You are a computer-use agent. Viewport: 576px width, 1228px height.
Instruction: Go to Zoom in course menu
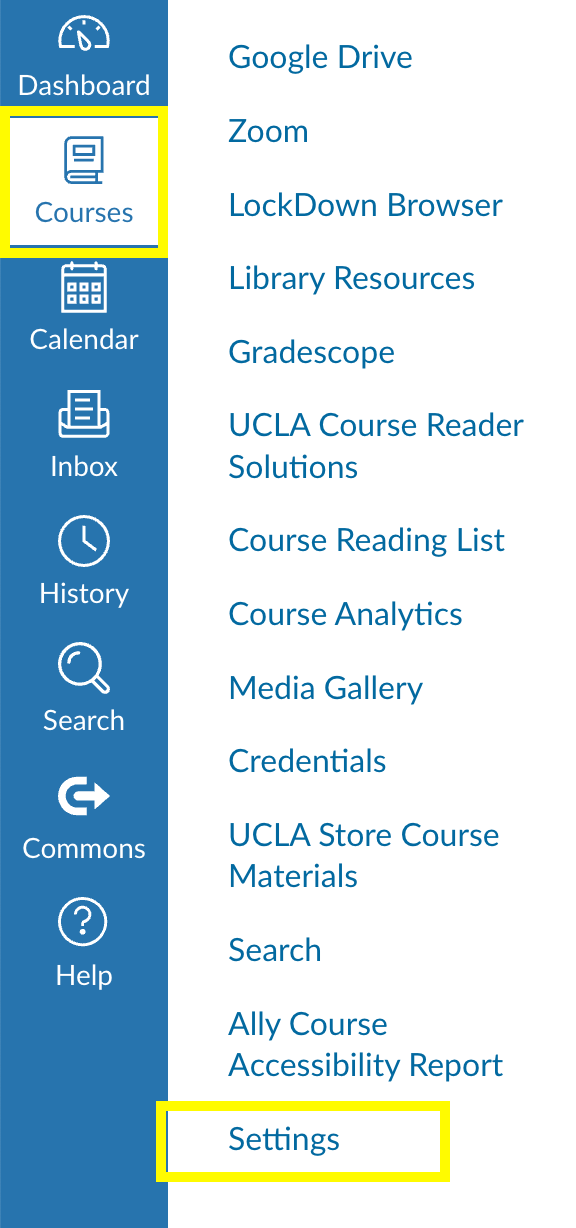(268, 131)
